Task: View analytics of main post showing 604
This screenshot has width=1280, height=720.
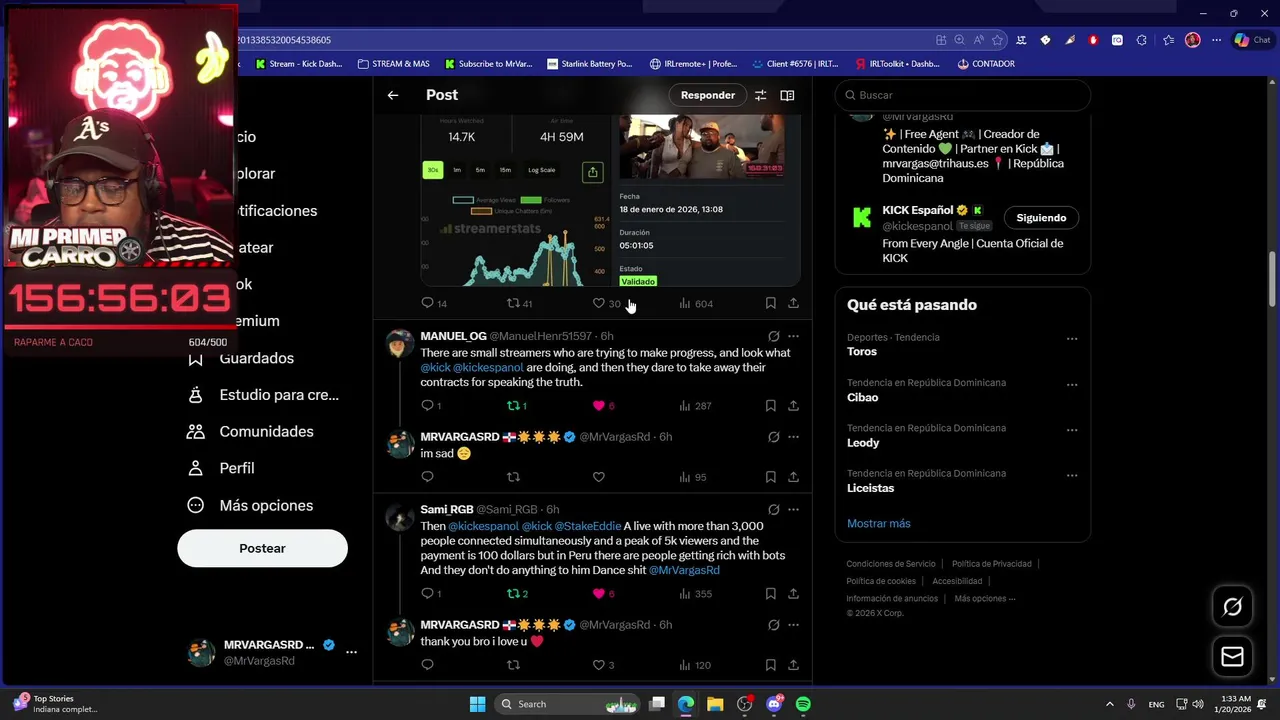Action: click(x=695, y=303)
